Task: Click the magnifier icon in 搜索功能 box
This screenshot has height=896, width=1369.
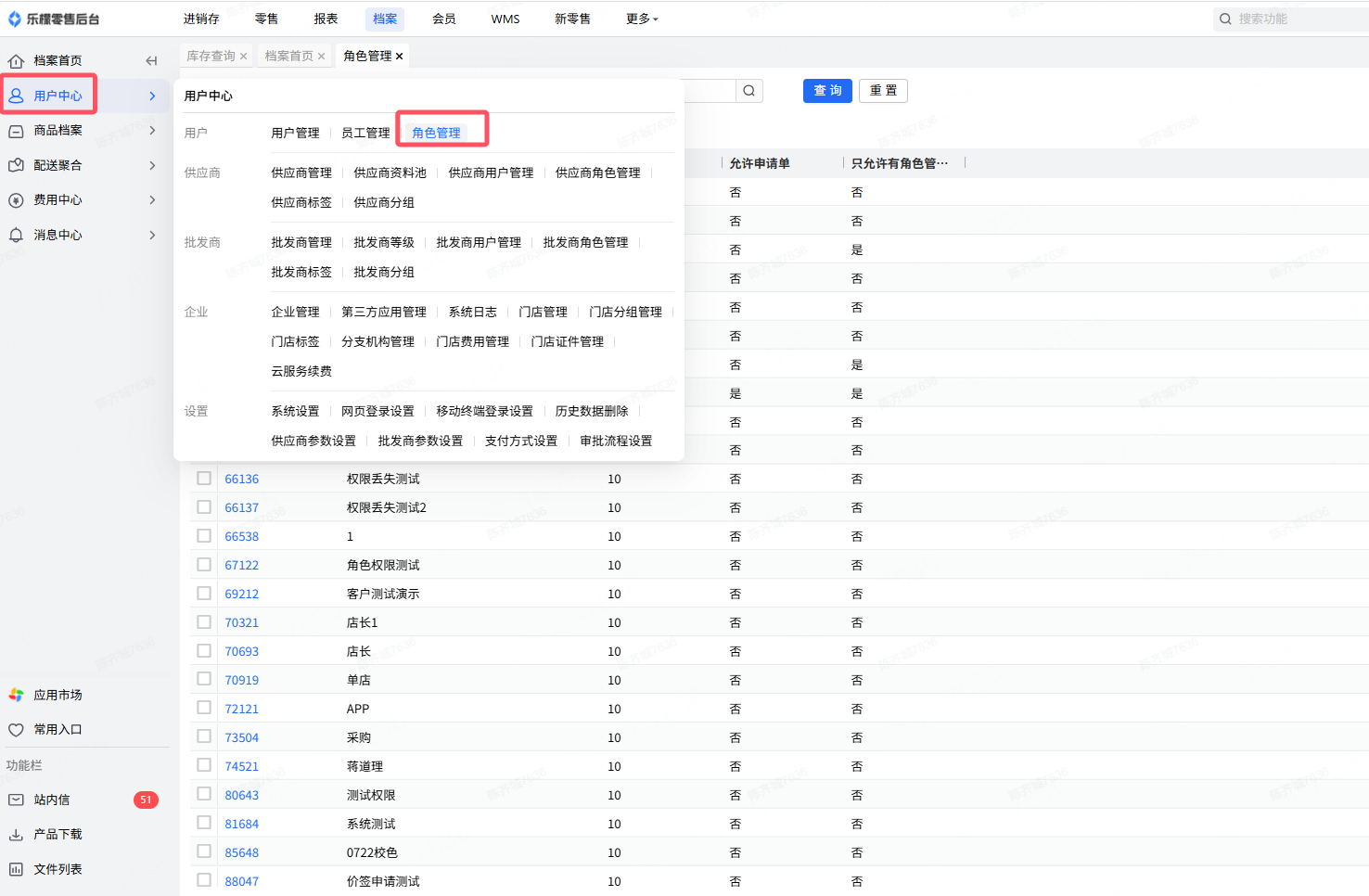Action: point(1225,19)
